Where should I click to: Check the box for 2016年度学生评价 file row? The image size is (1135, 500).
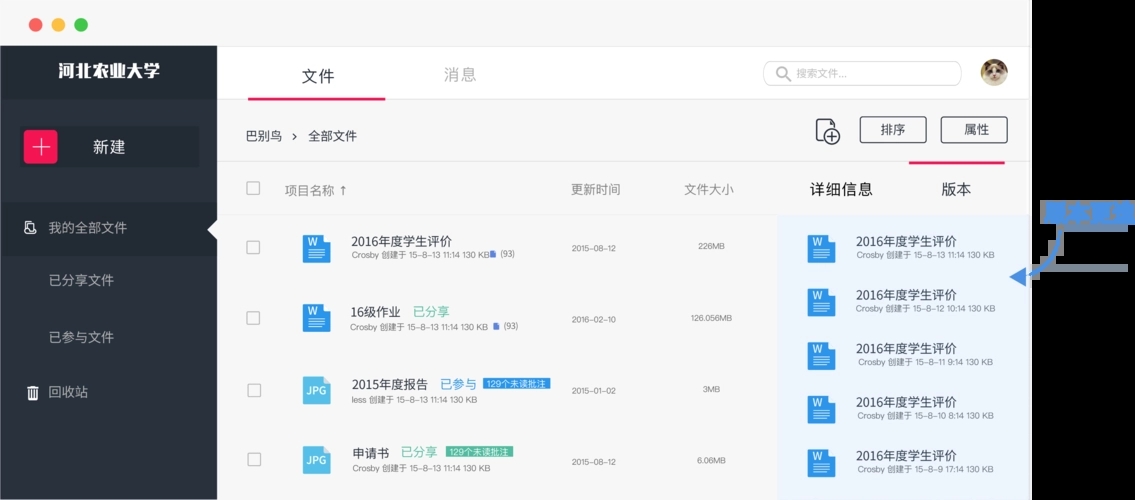pyautogui.click(x=253, y=247)
